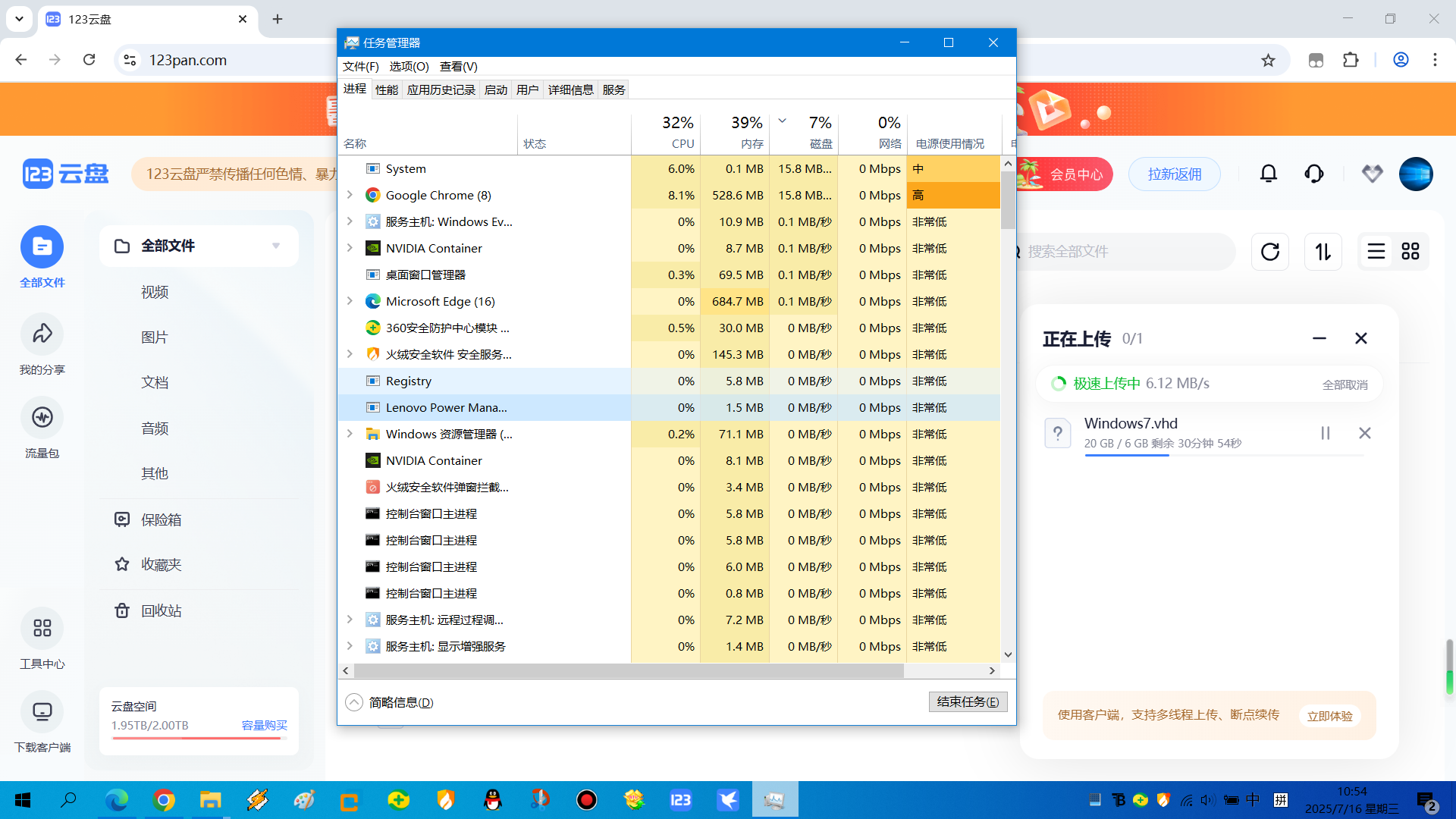Switch to 服务 tab

point(613,89)
